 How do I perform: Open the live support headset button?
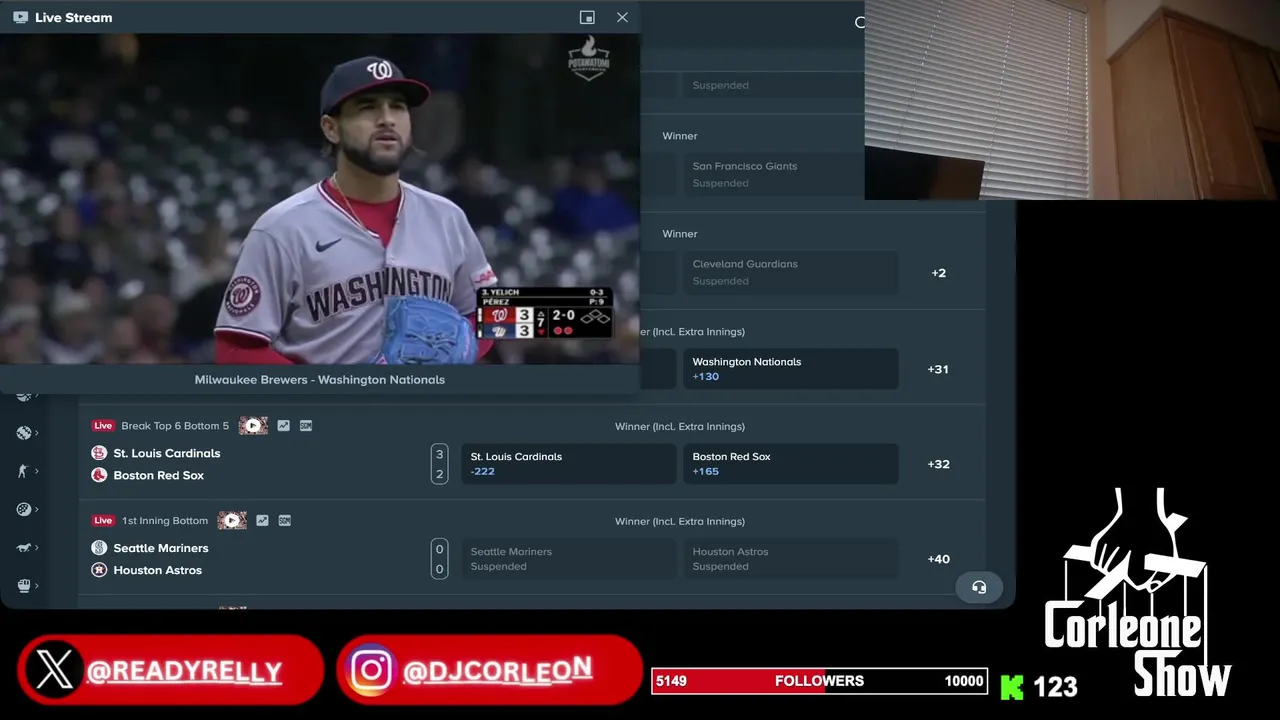click(x=979, y=587)
